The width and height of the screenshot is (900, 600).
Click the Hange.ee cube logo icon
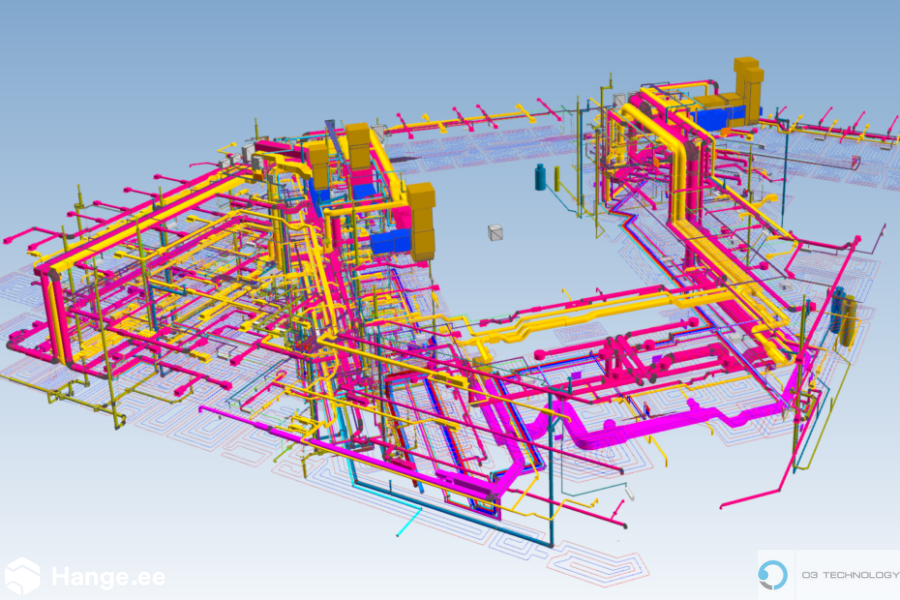22,576
